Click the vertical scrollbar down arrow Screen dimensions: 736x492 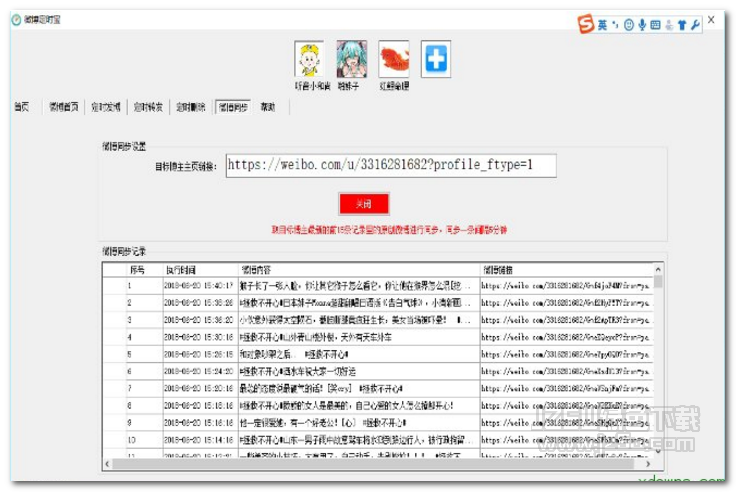[x=658, y=451]
